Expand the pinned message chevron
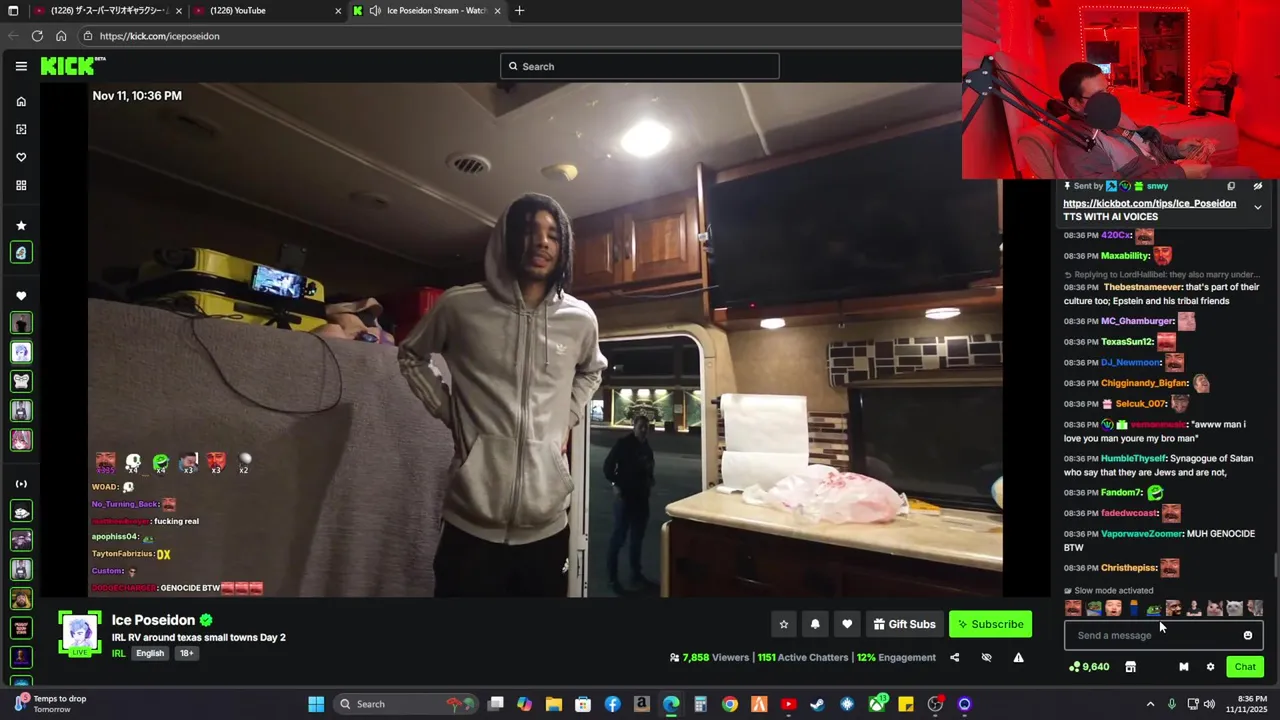The height and width of the screenshot is (720, 1280). (1258, 207)
